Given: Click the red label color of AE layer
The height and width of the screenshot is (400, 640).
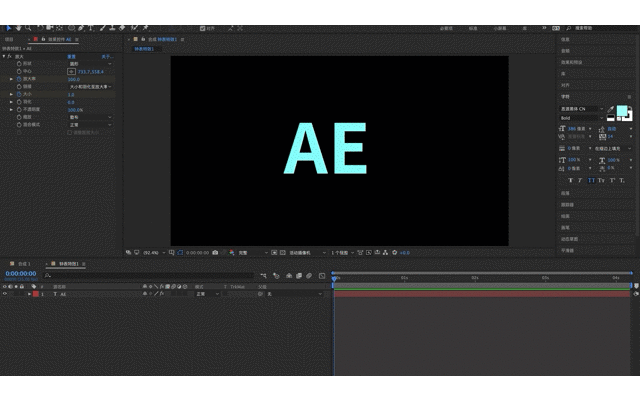Looking at the screenshot, I should [x=36, y=294].
